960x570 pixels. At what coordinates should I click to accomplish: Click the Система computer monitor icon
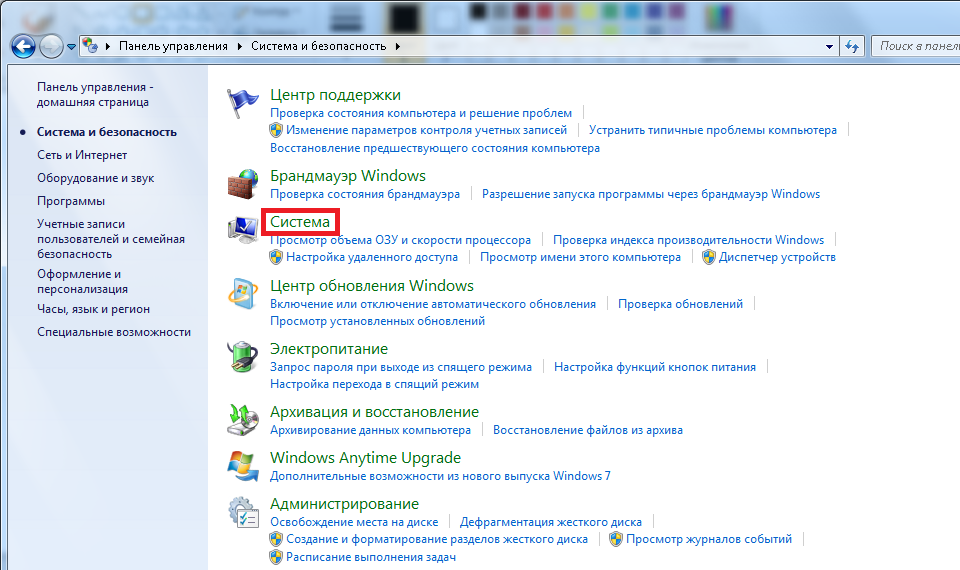[x=242, y=230]
